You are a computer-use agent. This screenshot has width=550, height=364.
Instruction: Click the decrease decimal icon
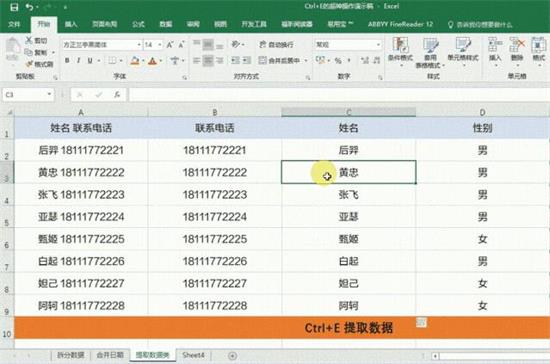click(x=377, y=61)
